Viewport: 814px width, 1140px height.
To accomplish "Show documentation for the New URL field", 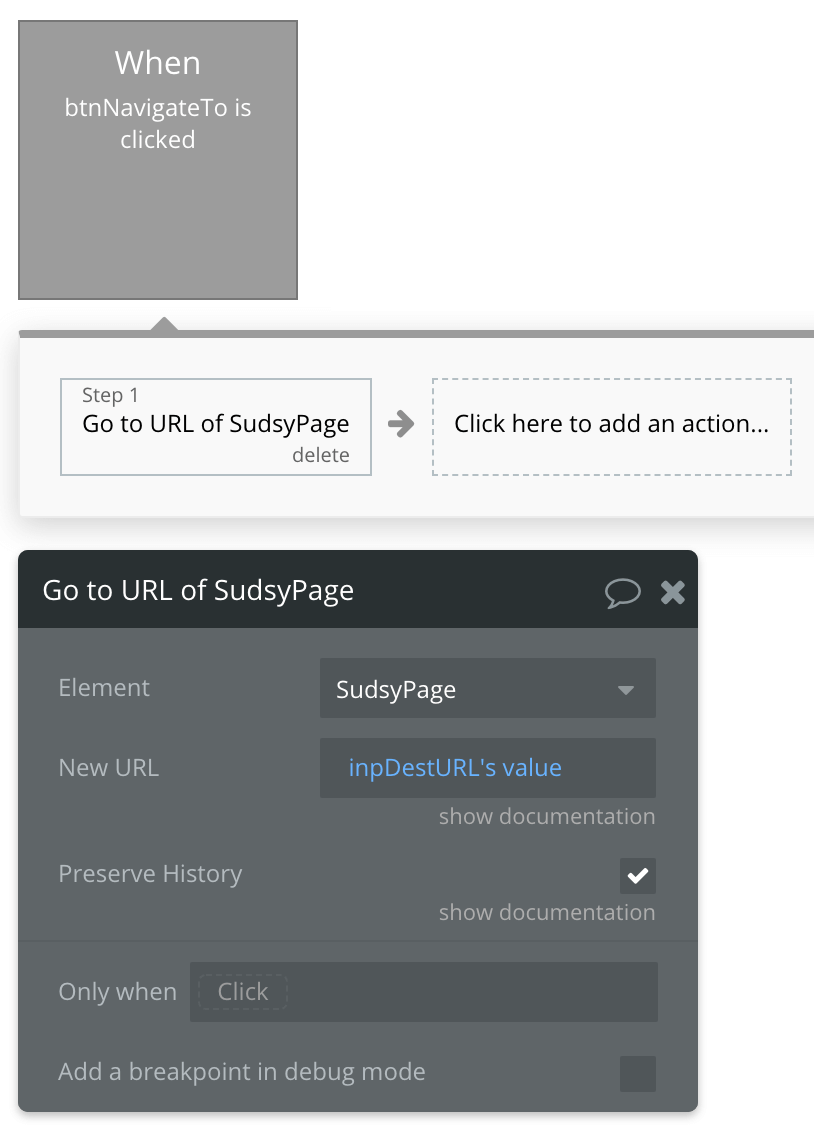I will click(x=547, y=816).
